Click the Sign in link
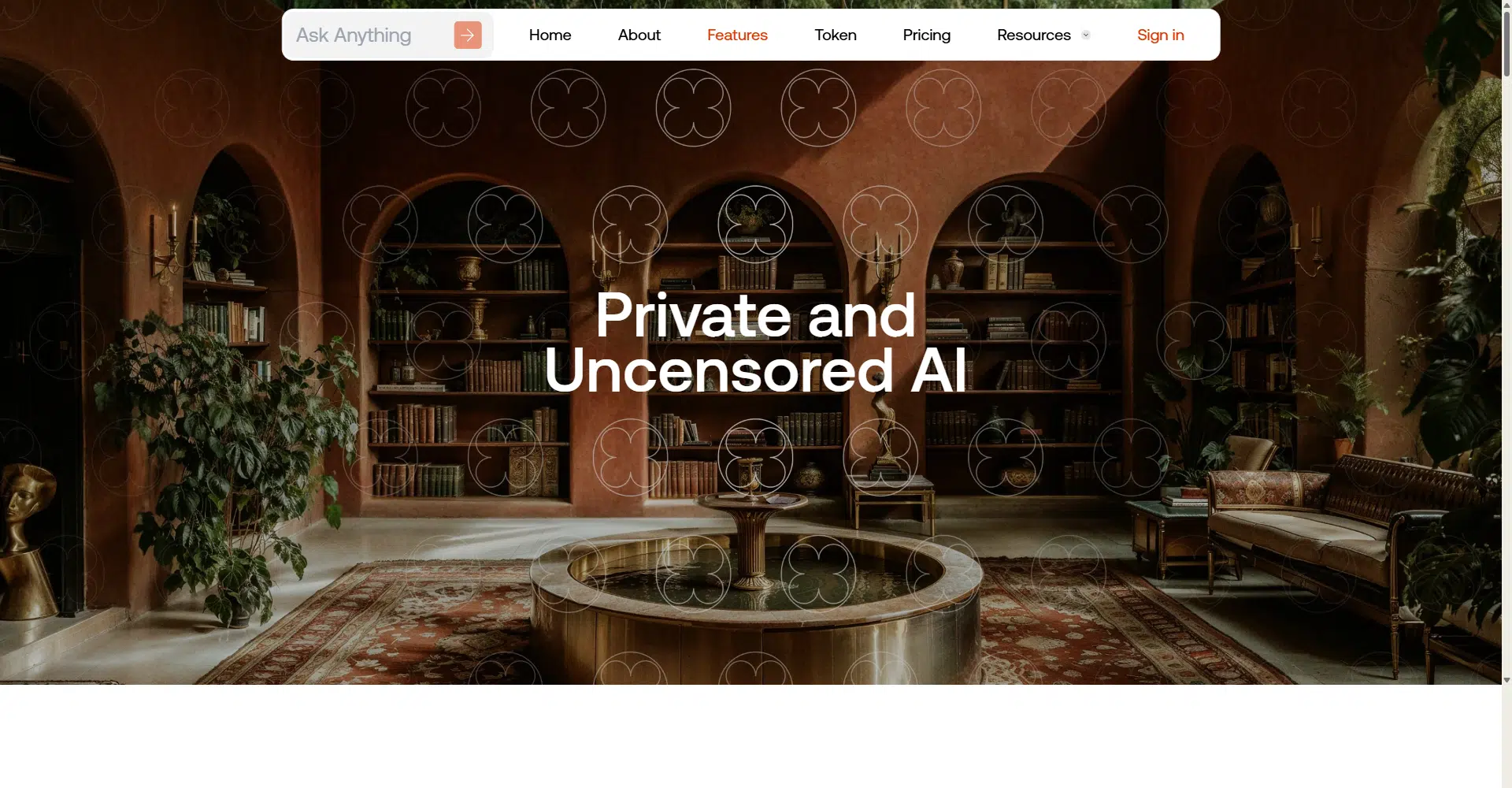 pyautogui.click(x=1160, y=35)
